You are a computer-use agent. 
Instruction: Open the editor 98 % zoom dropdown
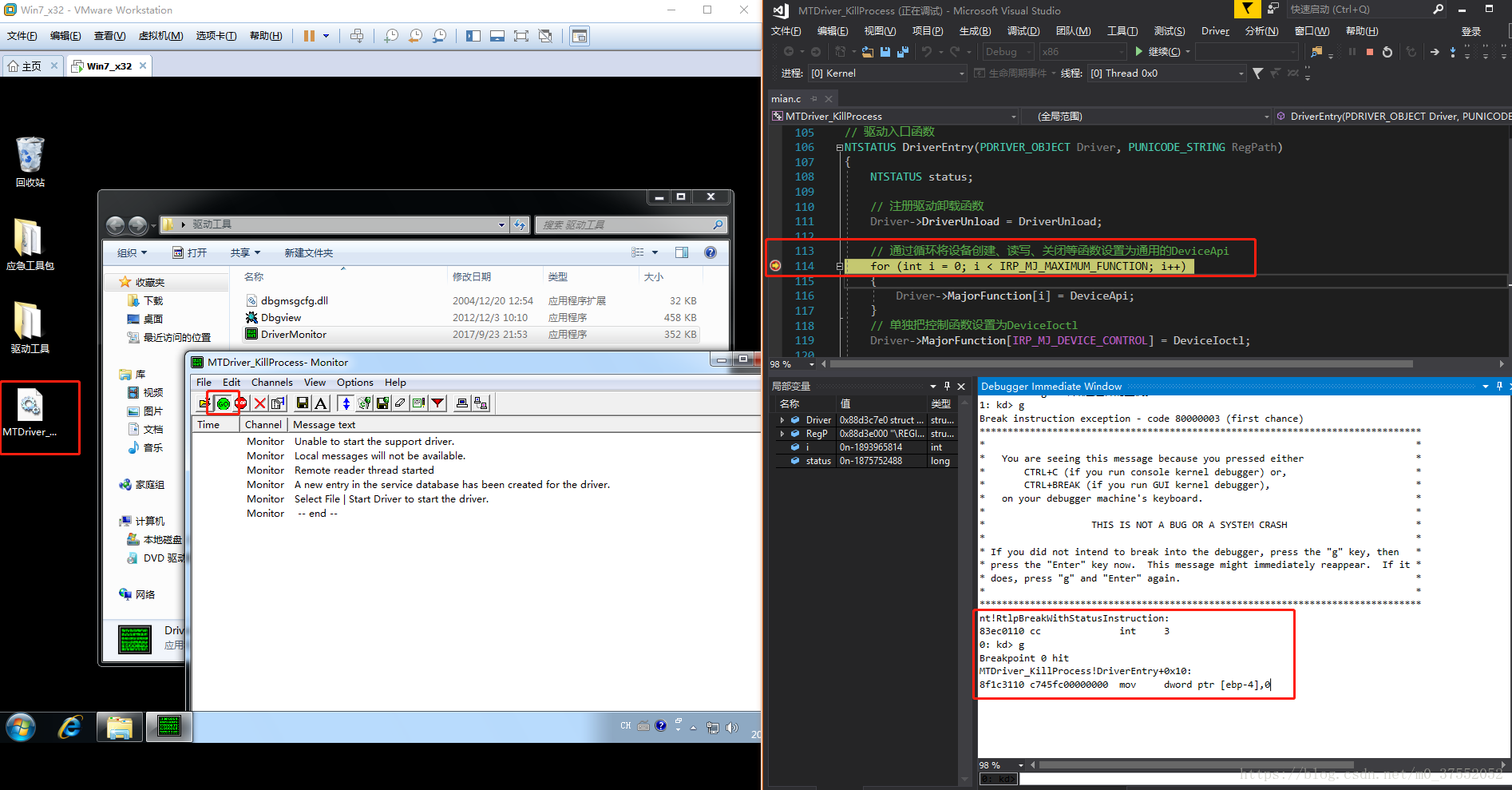(812, 364)
